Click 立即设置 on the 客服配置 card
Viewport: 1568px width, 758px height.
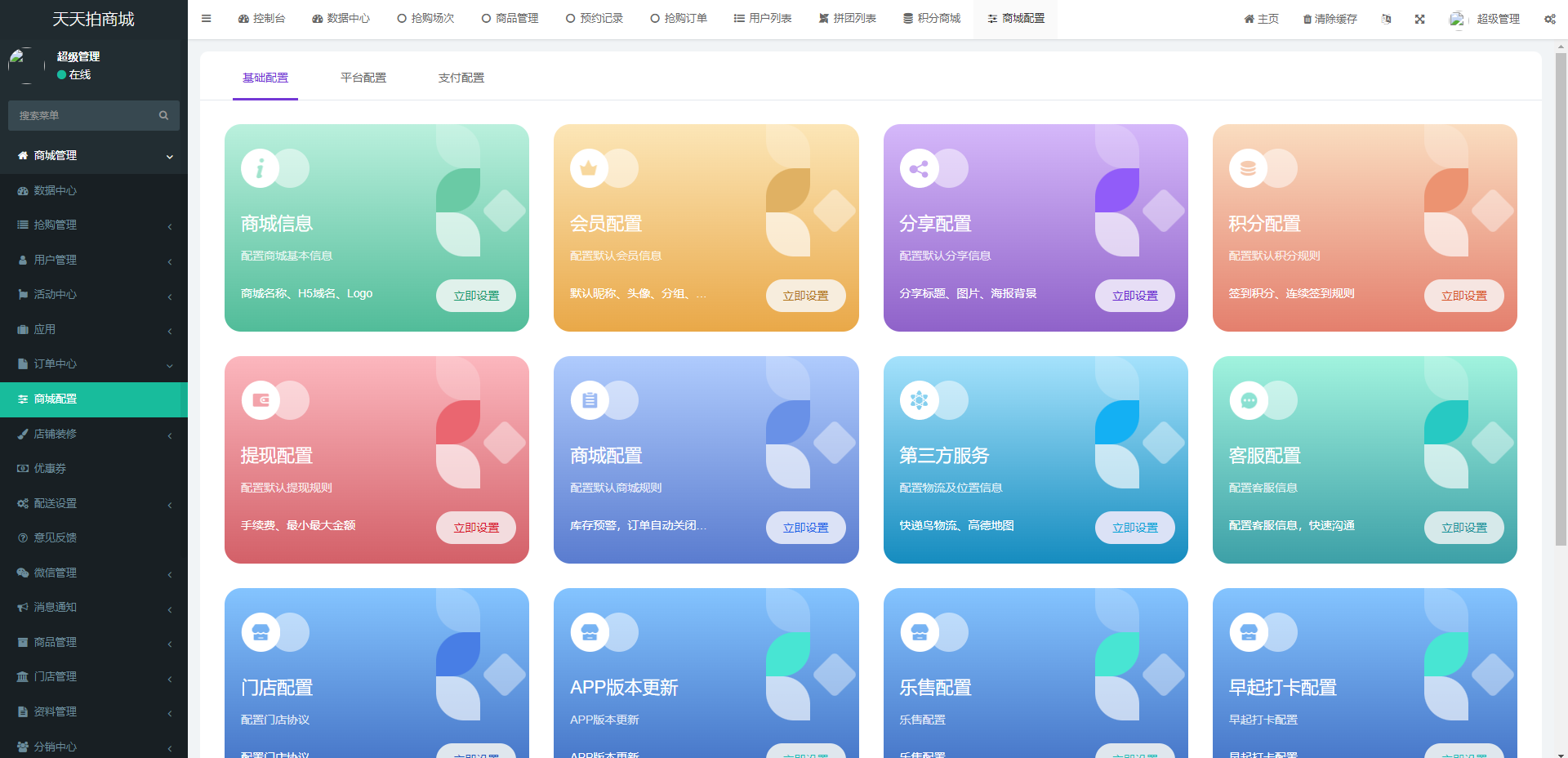(1464, 528)
